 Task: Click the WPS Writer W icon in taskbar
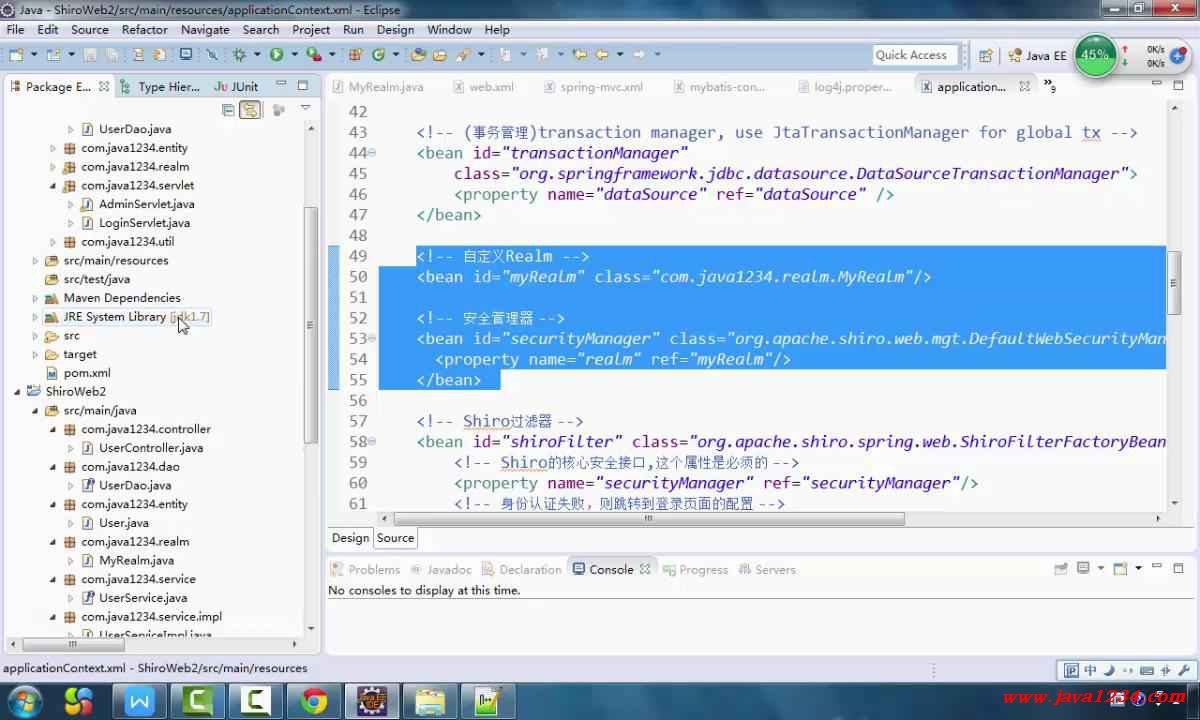click(140, 701)
